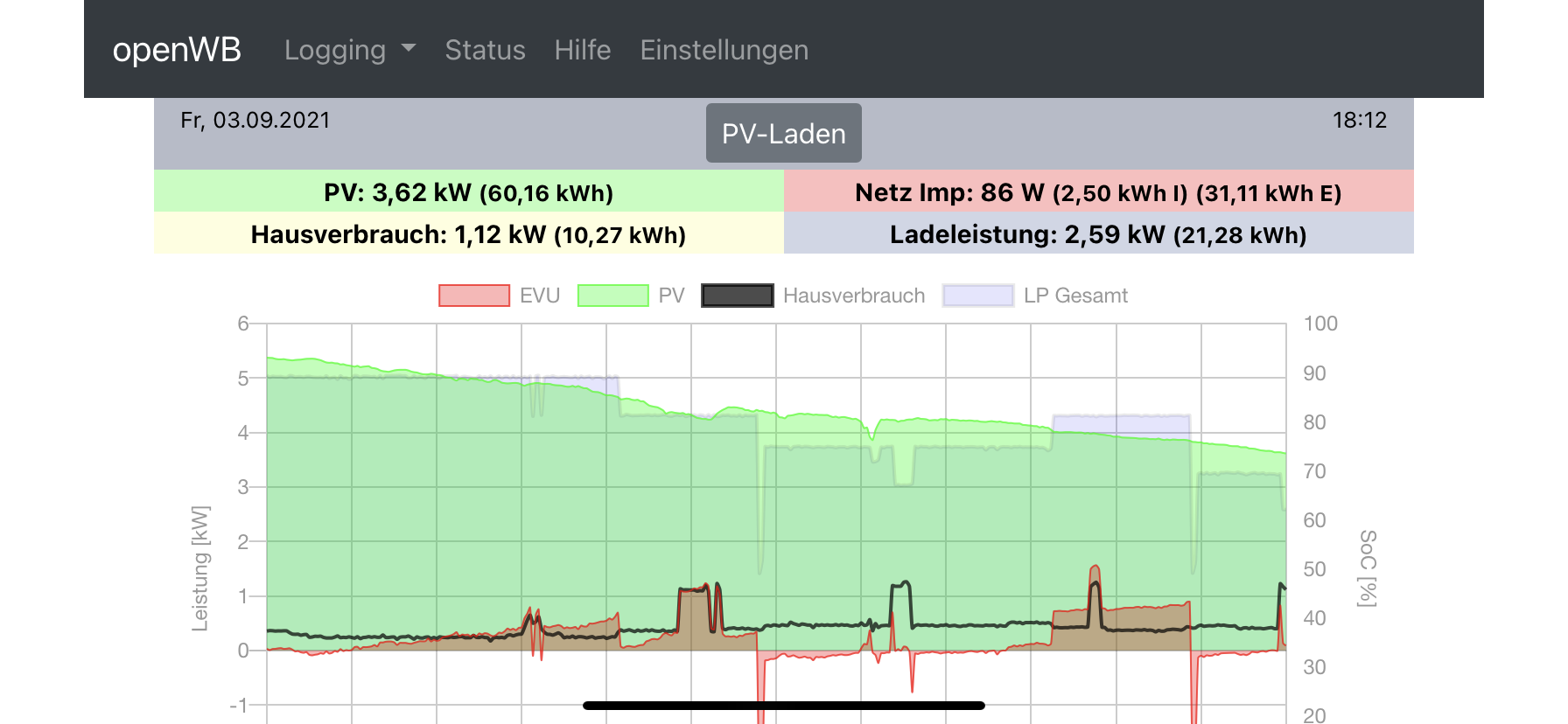Open the Hilfe menu item
The height and width of the screenshot is (724, 1568).
583,50
